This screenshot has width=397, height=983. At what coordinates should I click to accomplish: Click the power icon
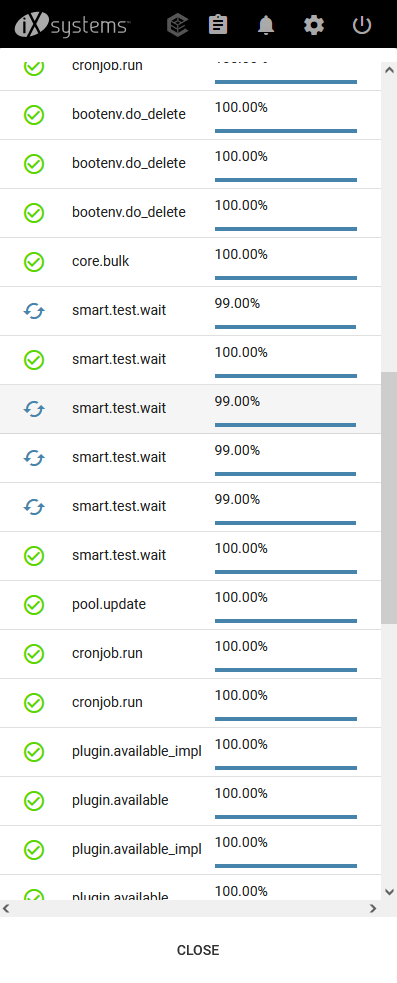click(x=362, y=25)
